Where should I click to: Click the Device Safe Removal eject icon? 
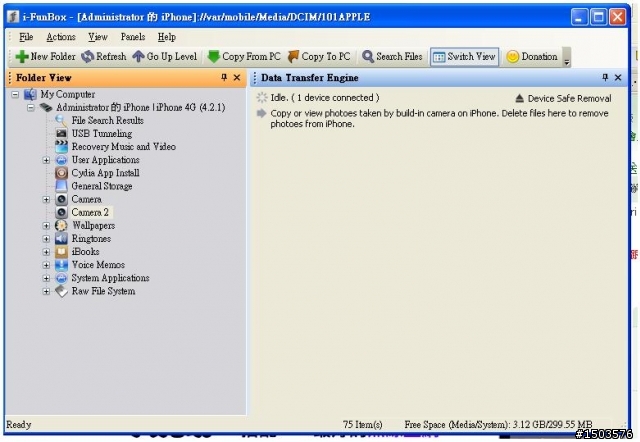pos(519,98)
